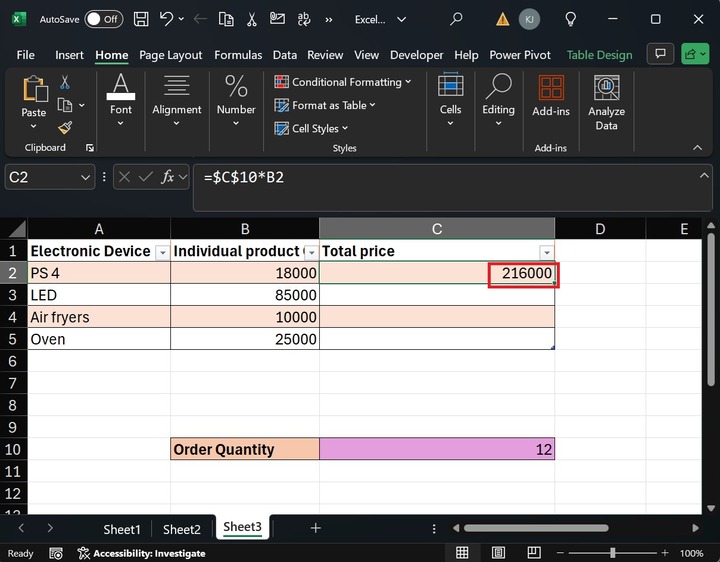
Task: Open the Electronic Device filter dropdown
Action: click(162, 252)
